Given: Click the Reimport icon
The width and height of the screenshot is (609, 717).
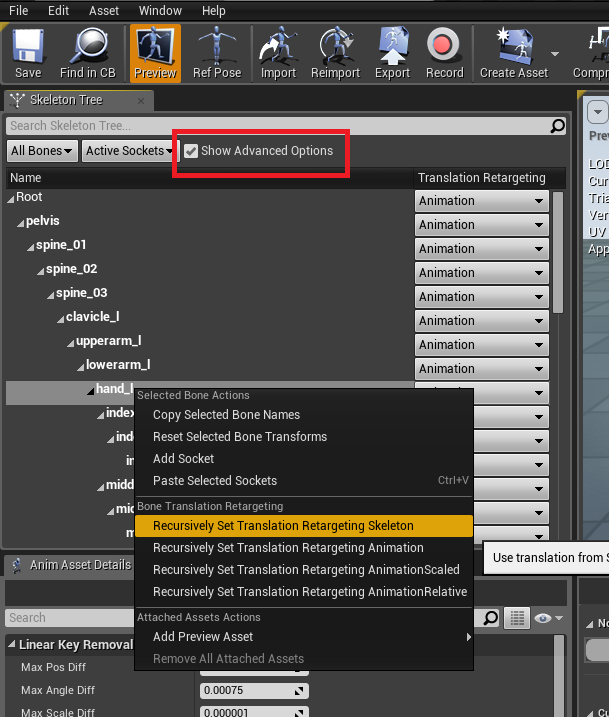Looking at the screenshot, I should tap(336, 46).
